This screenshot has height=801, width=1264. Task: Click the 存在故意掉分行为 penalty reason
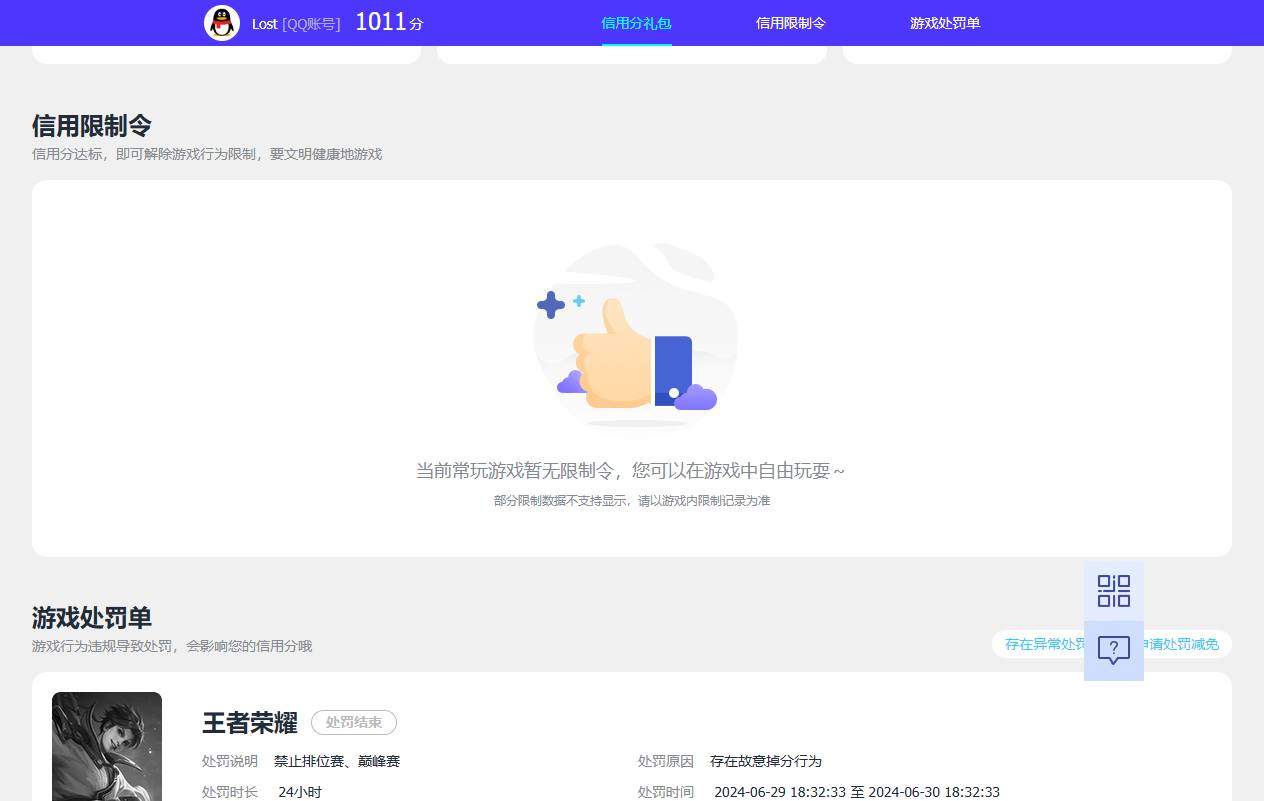[x=766, y=761]
